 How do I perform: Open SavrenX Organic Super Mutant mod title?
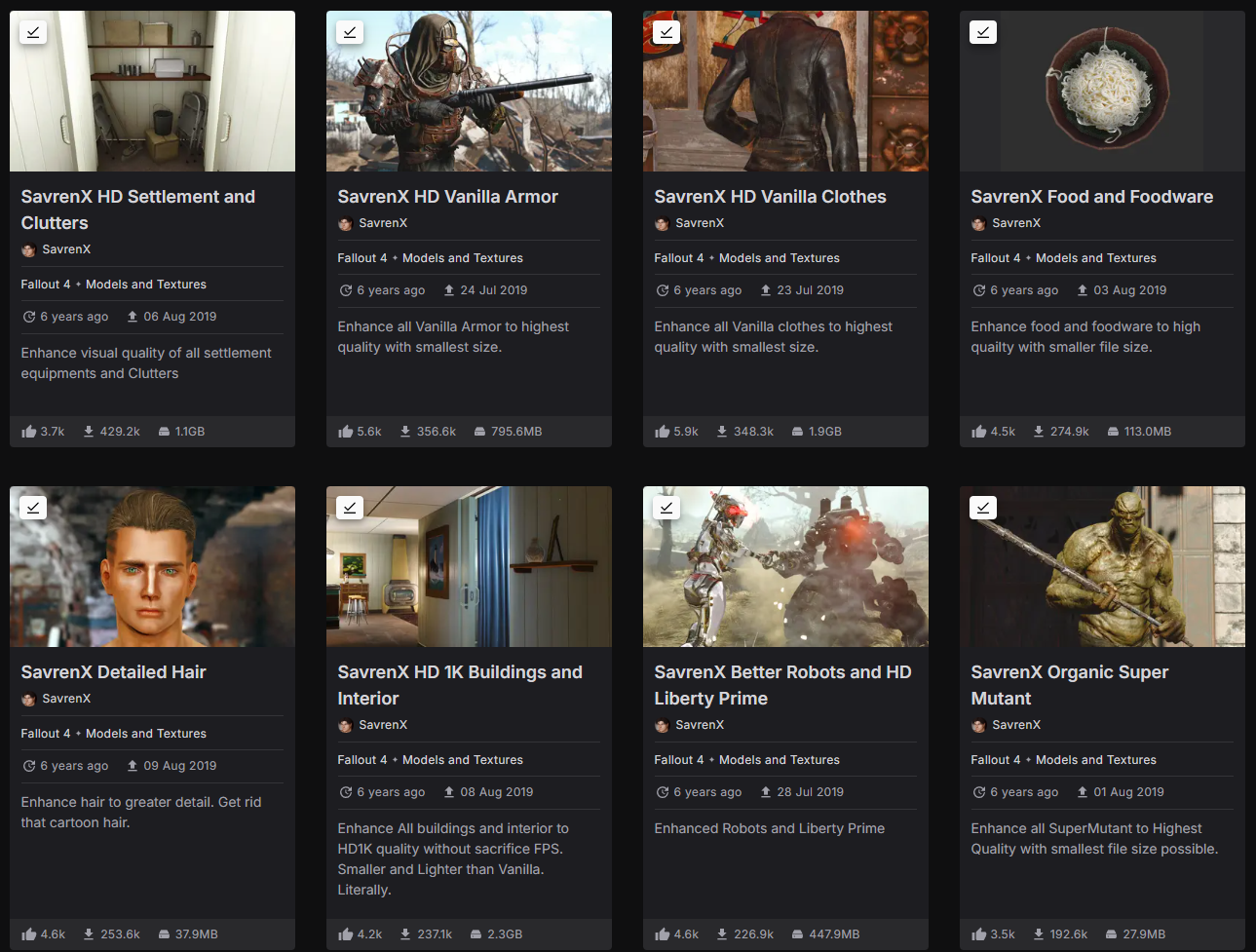tap(1069, 685)
